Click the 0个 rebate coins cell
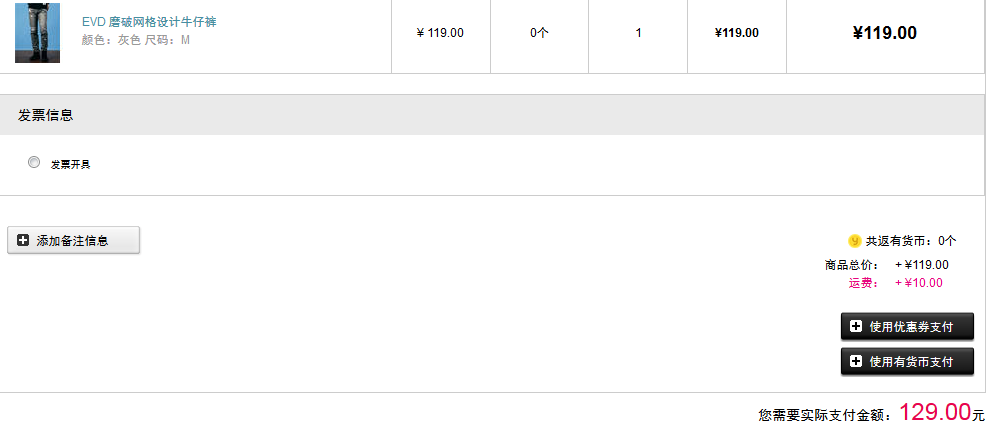Image resolution: width=991 pixels, height=435 pixels. [539, 33]
